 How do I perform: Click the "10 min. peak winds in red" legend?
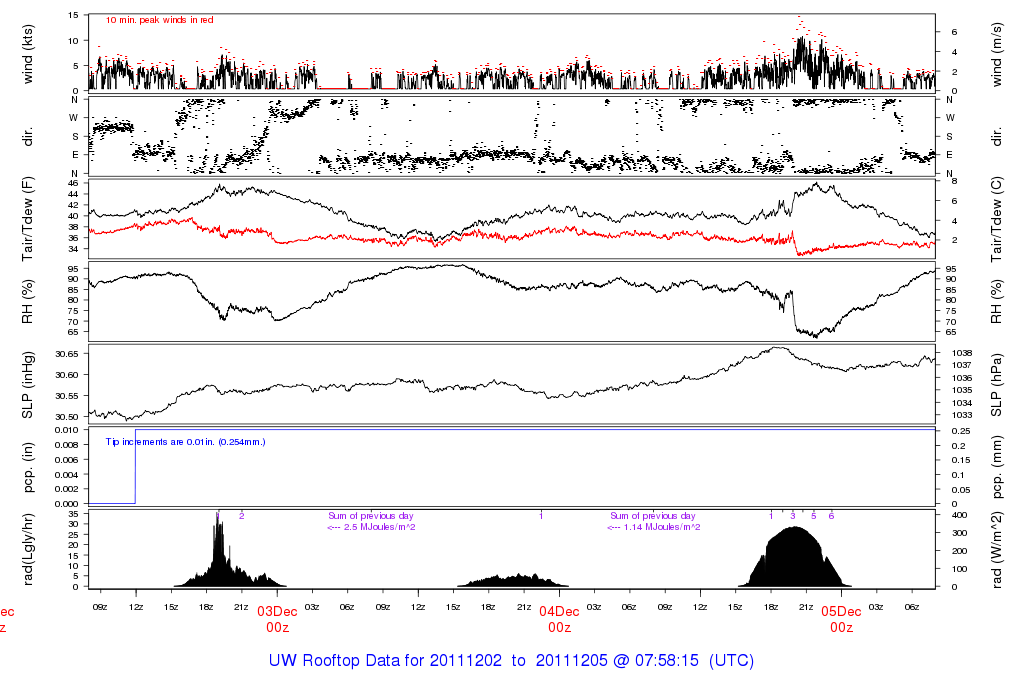159,20
